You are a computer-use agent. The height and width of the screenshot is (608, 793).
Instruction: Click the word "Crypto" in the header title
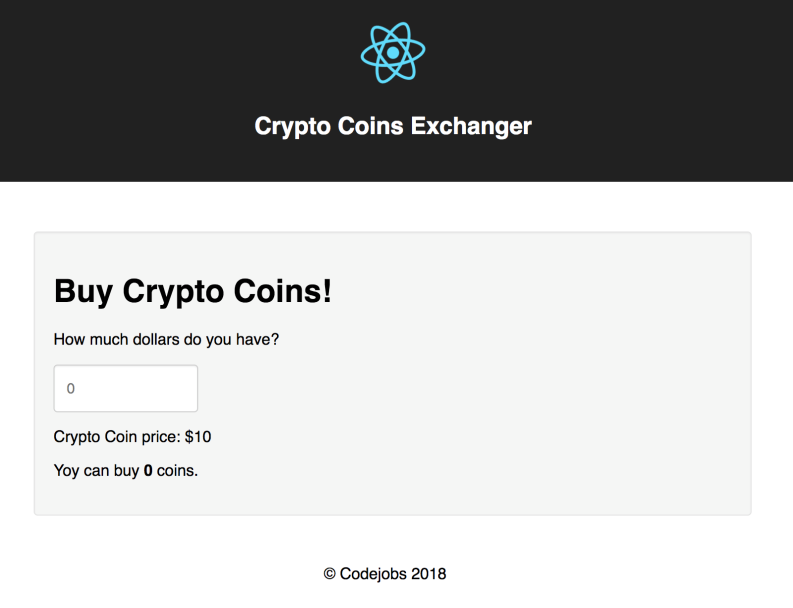(x=290, y=127)
